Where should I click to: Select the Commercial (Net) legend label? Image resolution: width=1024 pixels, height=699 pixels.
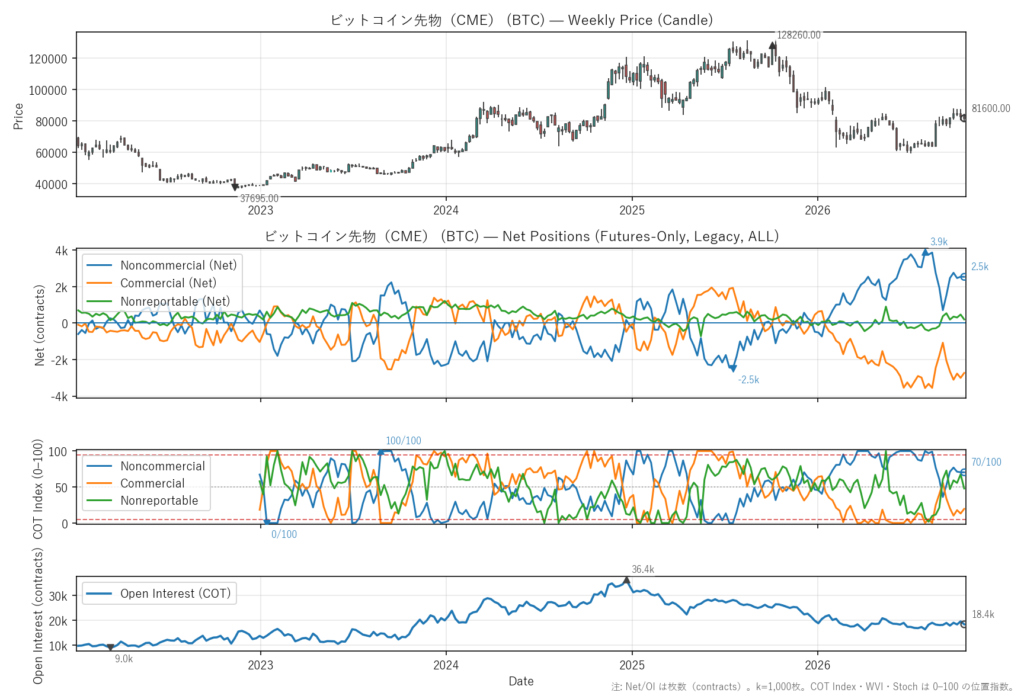point(168,283)
